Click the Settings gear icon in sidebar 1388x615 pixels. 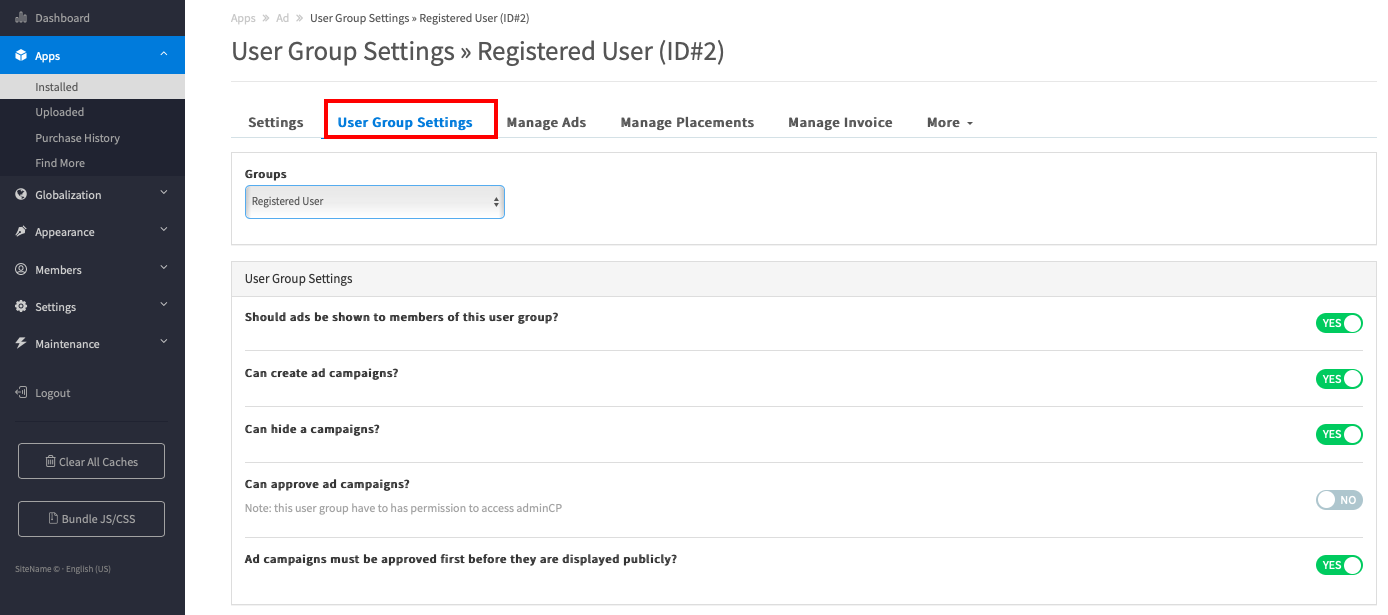pos(21,306)
